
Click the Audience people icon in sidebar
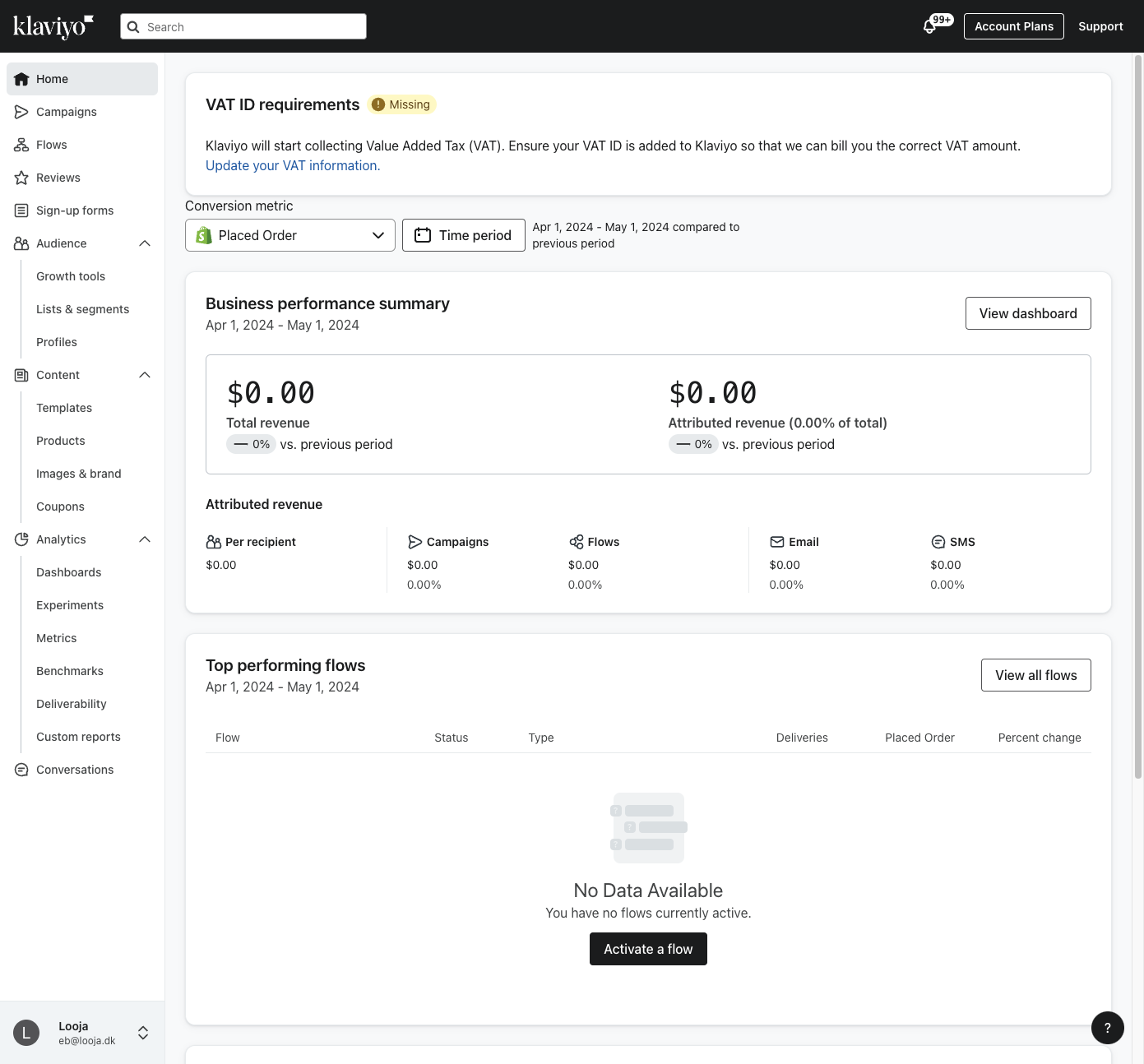21,243
